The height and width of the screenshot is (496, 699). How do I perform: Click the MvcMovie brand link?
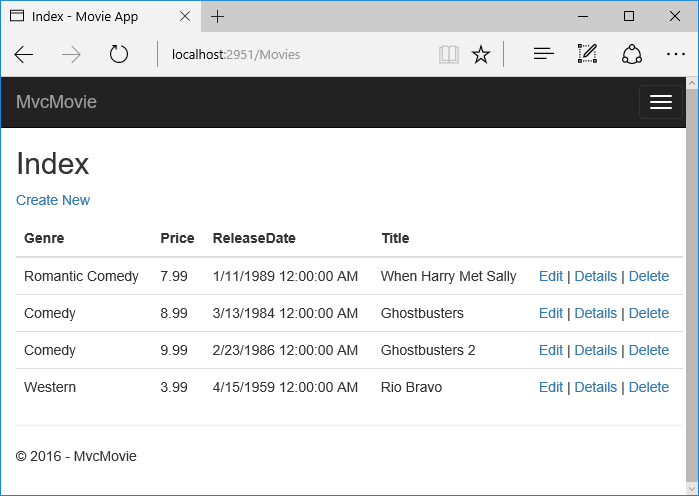(x=56, y=102)
